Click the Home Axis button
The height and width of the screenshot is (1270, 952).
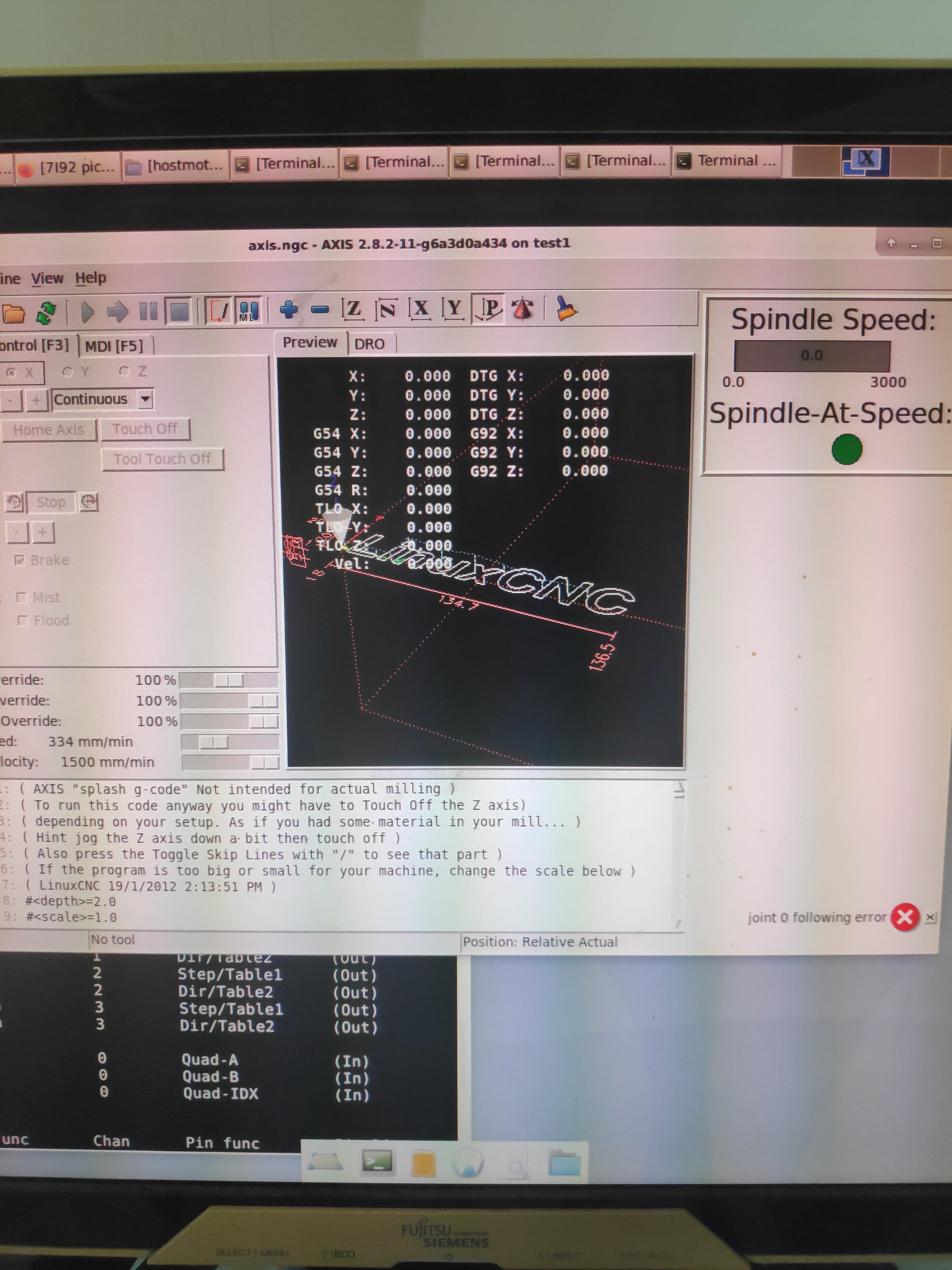point(49,429)
